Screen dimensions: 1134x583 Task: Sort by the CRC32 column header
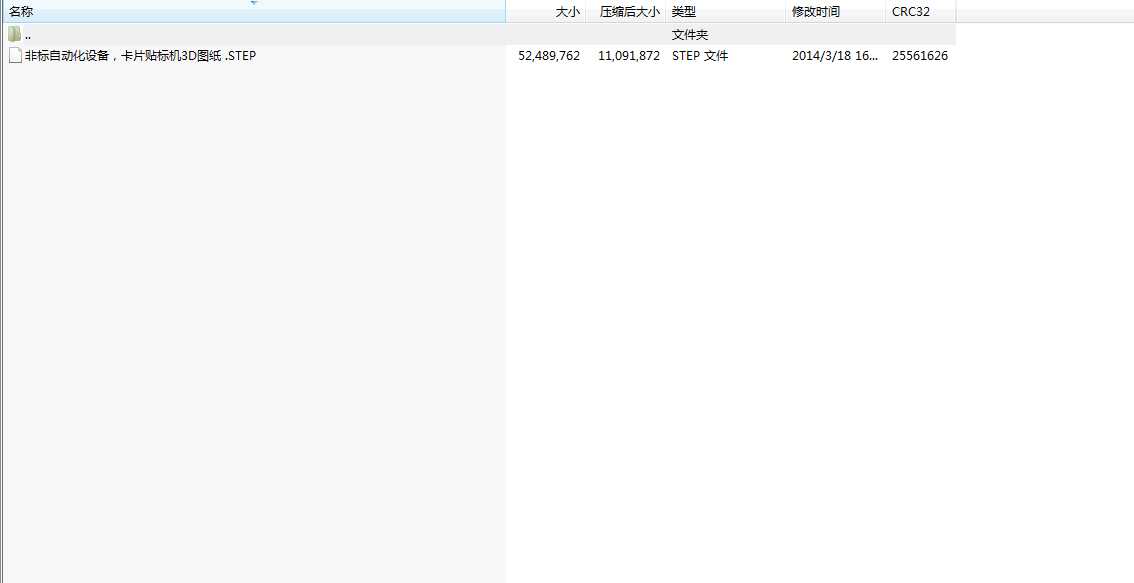pyautogui.click(x=921, y=12)
